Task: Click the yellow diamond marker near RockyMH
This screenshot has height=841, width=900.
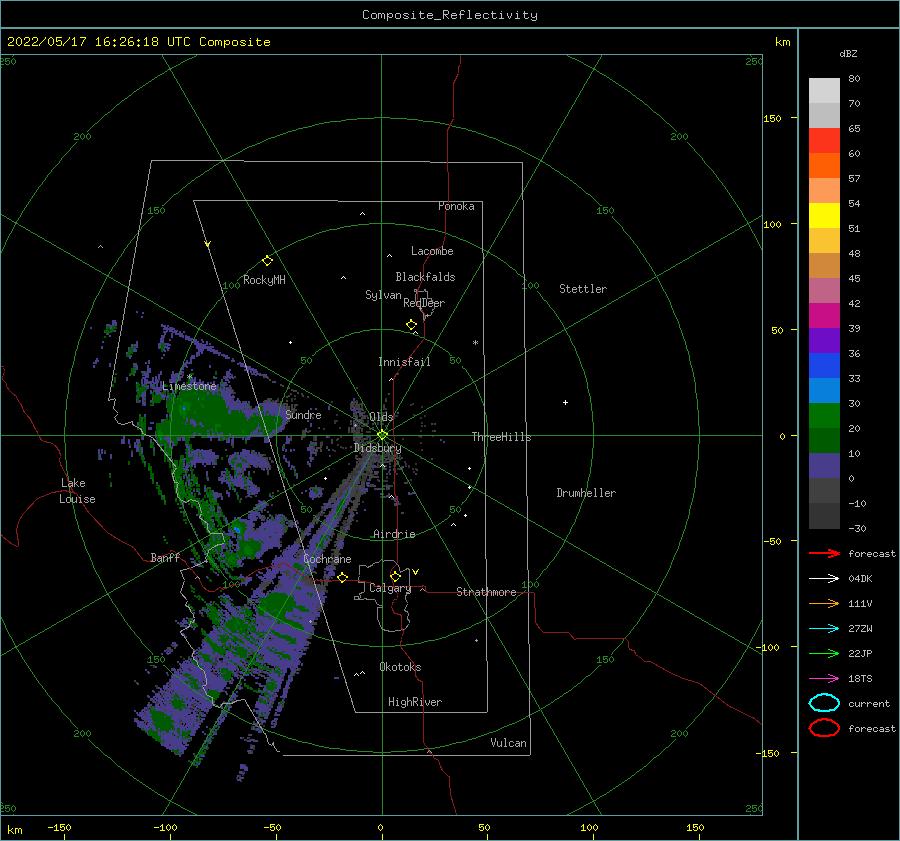Action: [267, 261]
